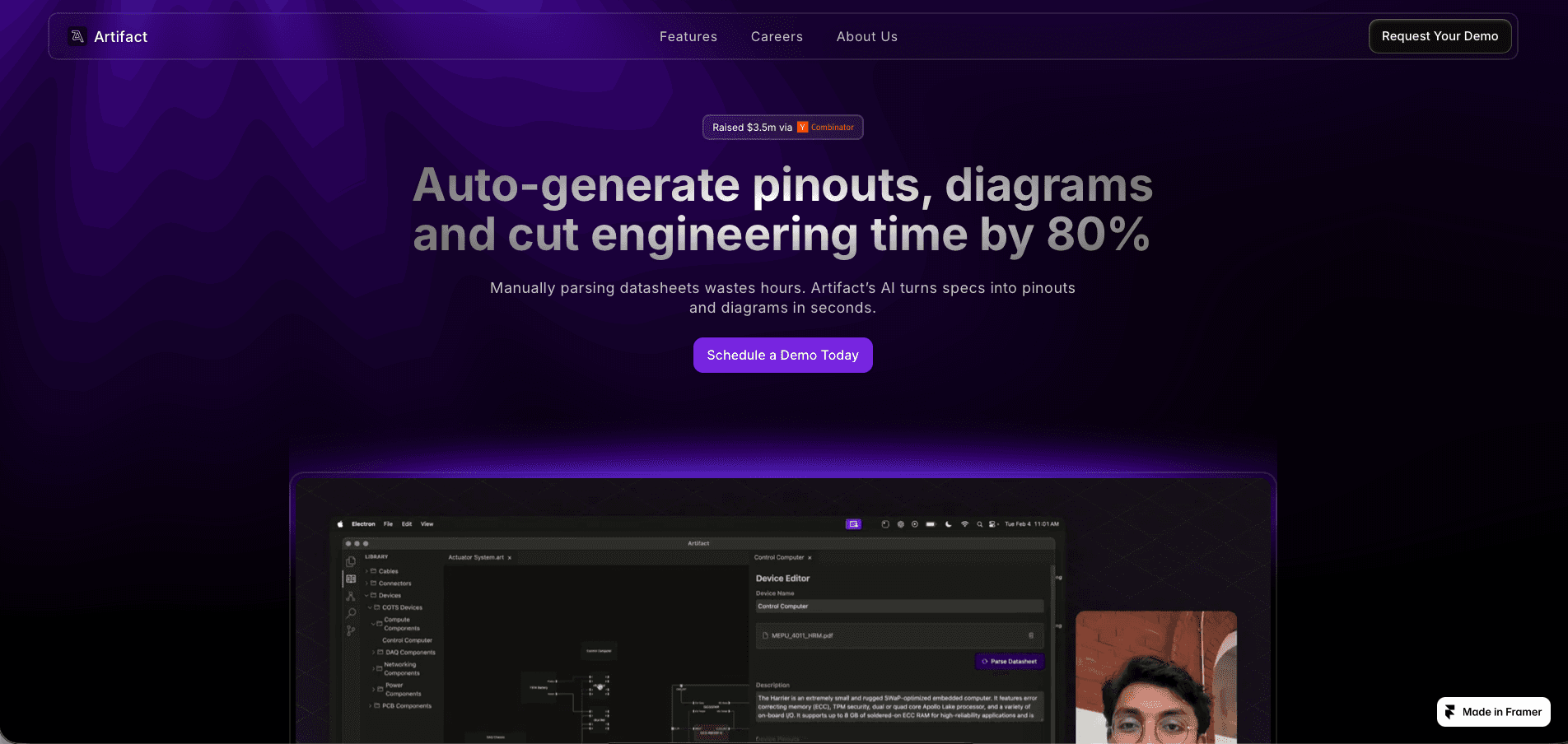Open the Electron menu in preview

coord(363,524)
